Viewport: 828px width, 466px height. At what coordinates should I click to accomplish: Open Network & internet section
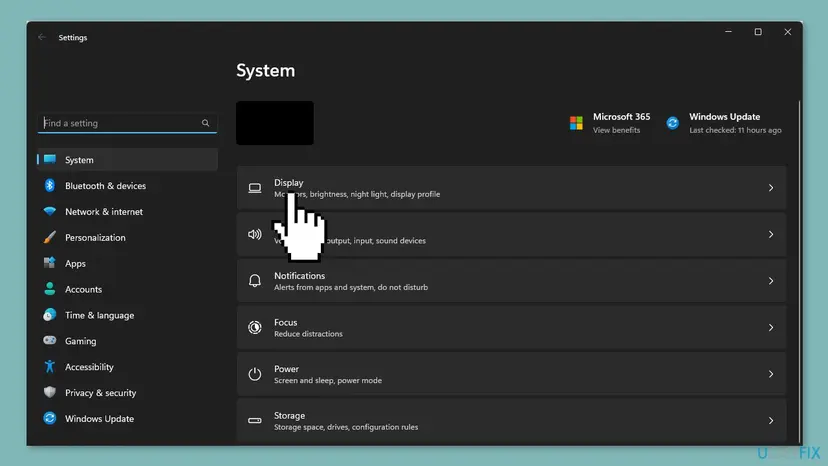click(x=127, y=211)
